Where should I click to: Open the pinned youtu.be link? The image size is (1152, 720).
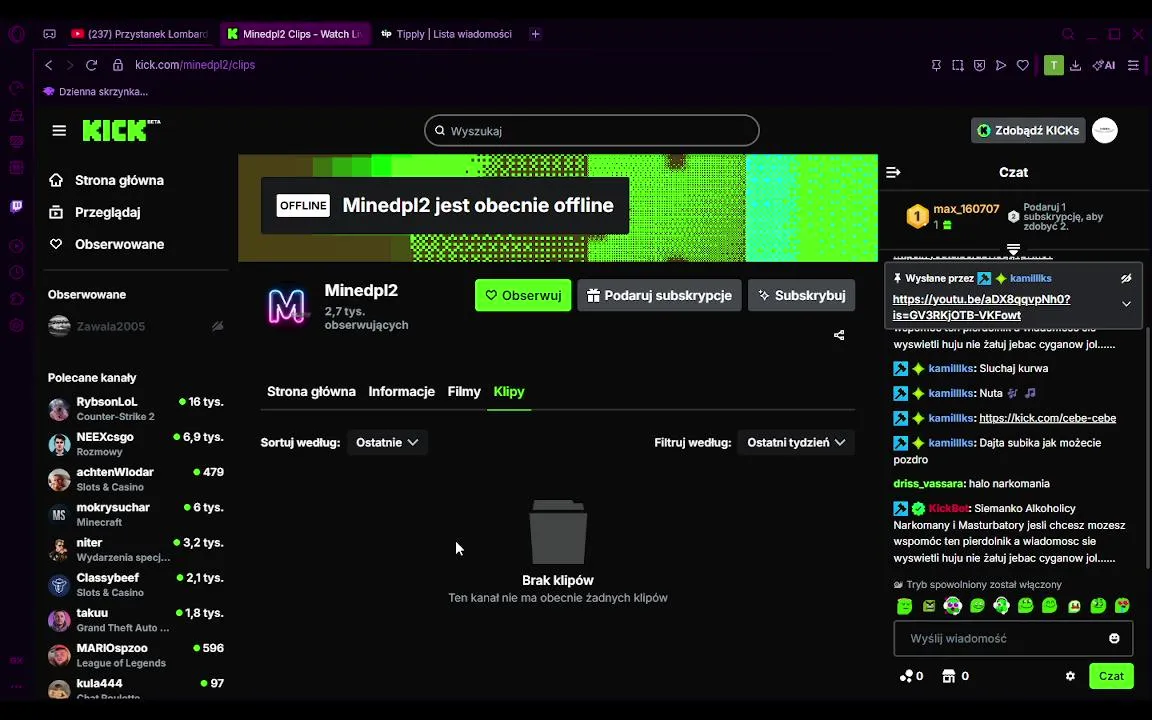click(981, 307)
